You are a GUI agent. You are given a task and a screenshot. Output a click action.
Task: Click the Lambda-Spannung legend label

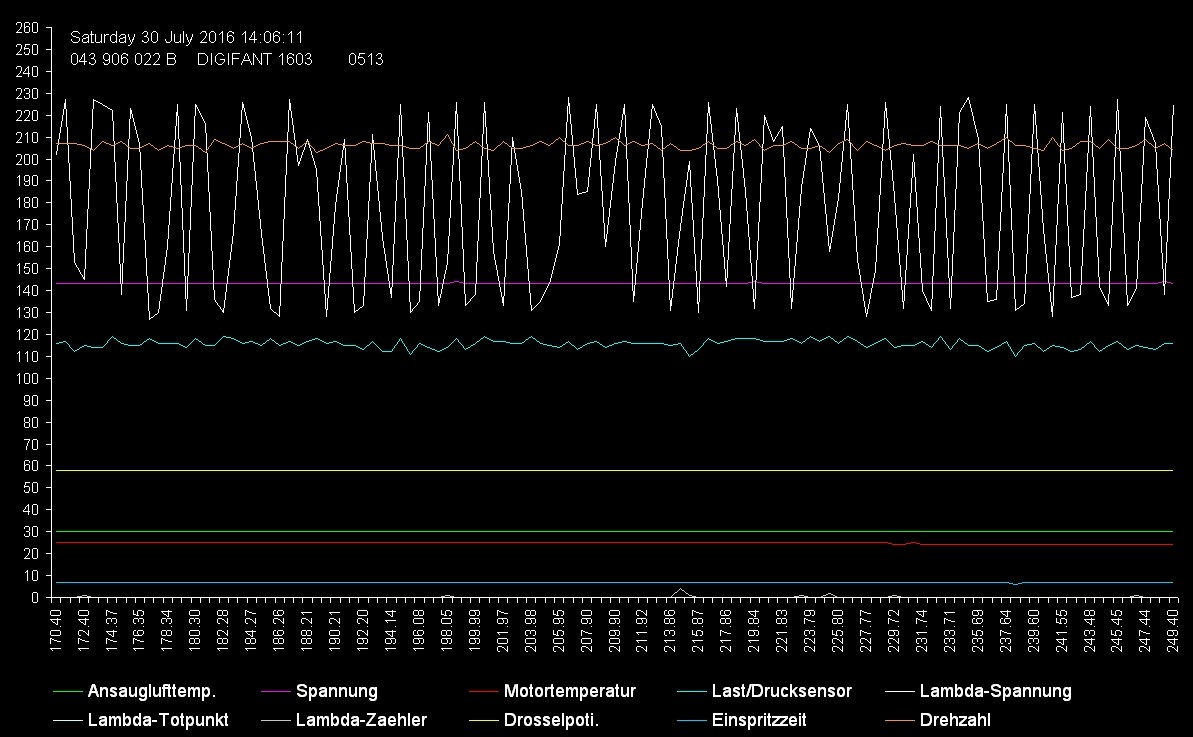(995, 691)
